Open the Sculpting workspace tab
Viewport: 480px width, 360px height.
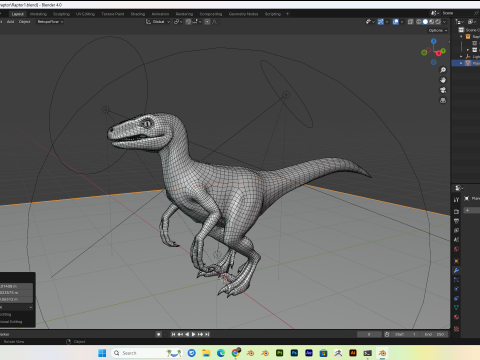(61, 14)
